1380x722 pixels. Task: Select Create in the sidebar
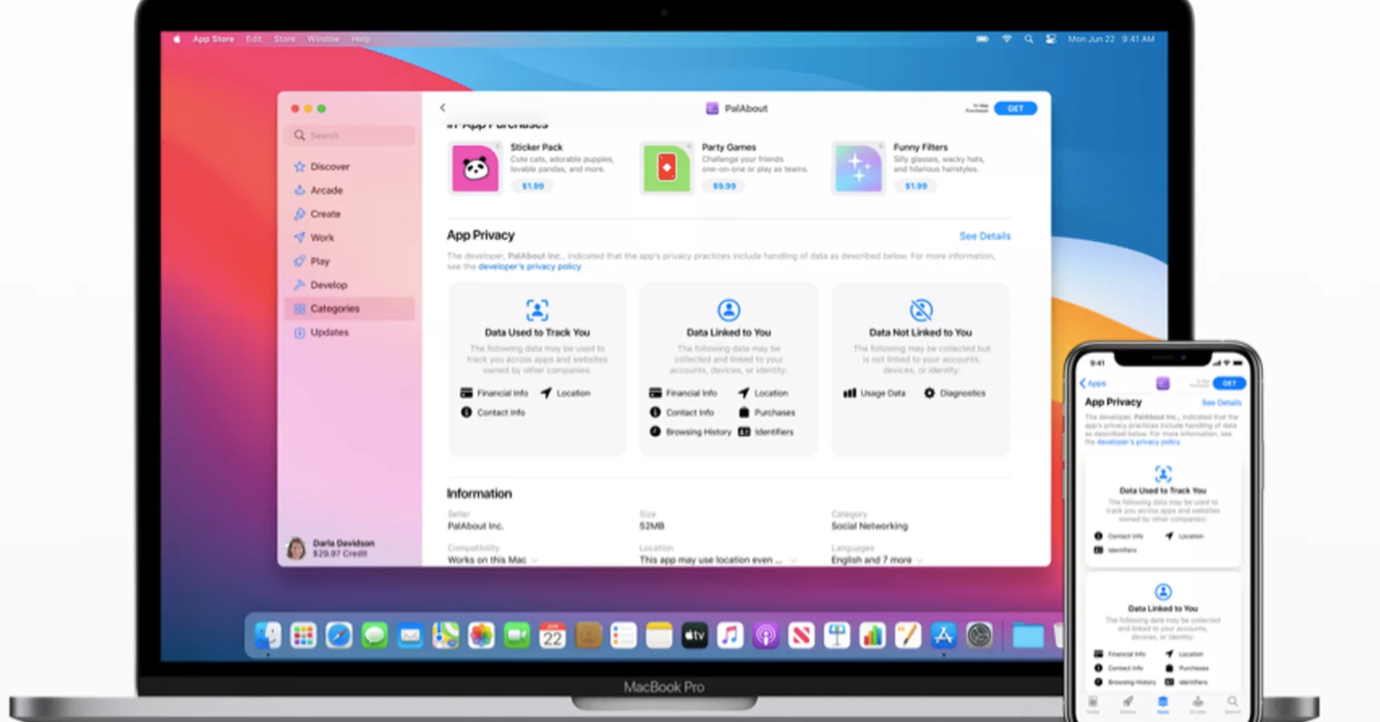(317, 214)
